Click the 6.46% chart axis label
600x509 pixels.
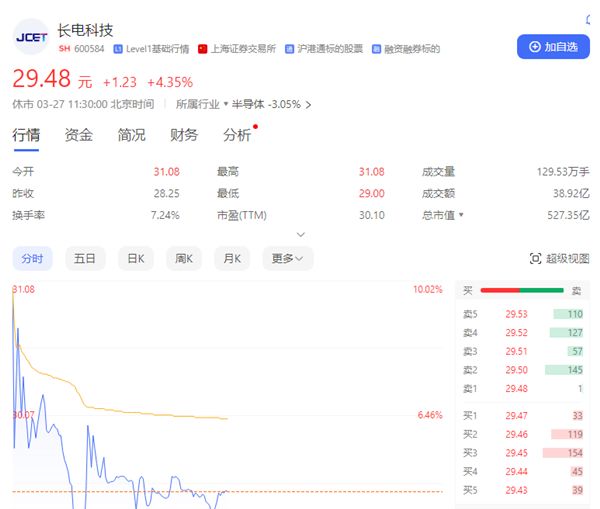[430, 415]
